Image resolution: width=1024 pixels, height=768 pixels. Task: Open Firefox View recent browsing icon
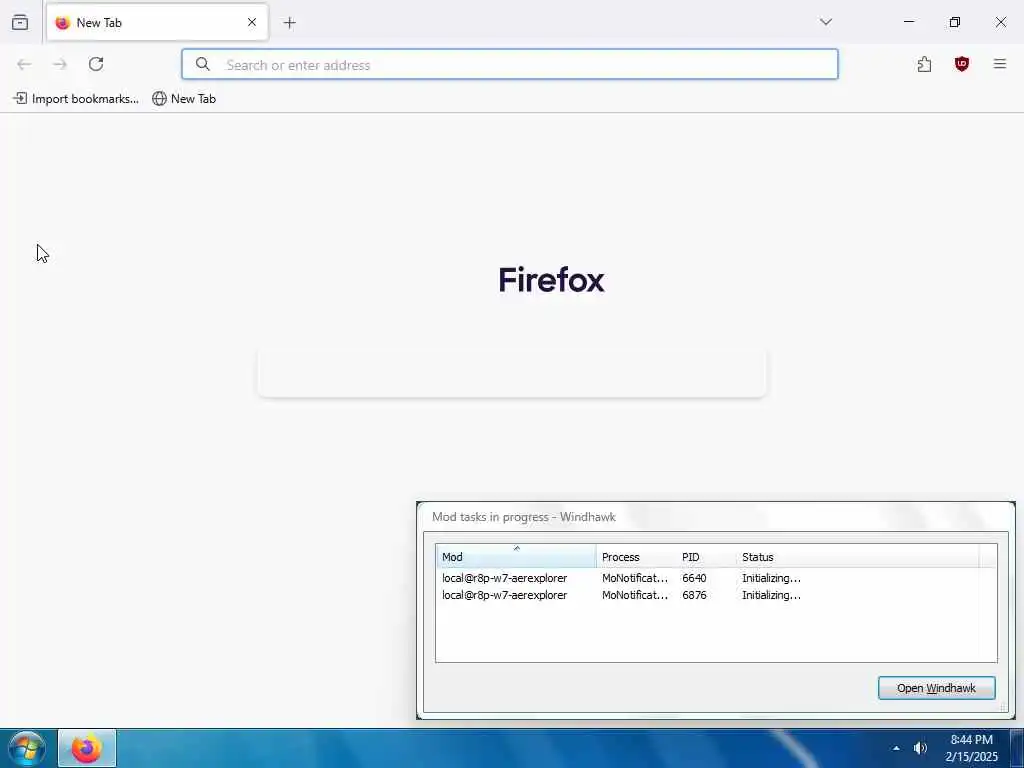pyautogui.click(x=20, y=23)
